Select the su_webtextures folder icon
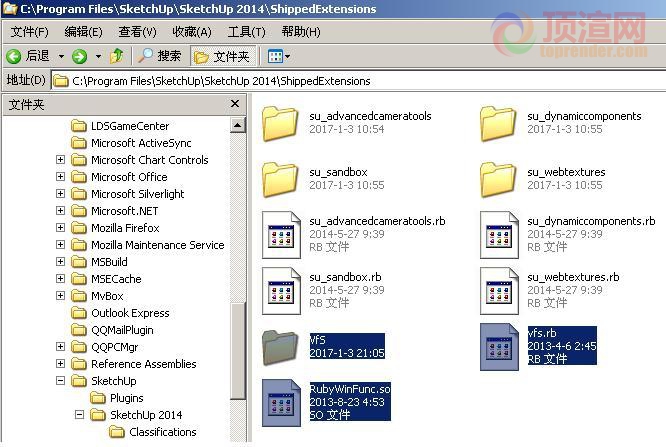This screenshot has height=447, width=666. [498, 179]
